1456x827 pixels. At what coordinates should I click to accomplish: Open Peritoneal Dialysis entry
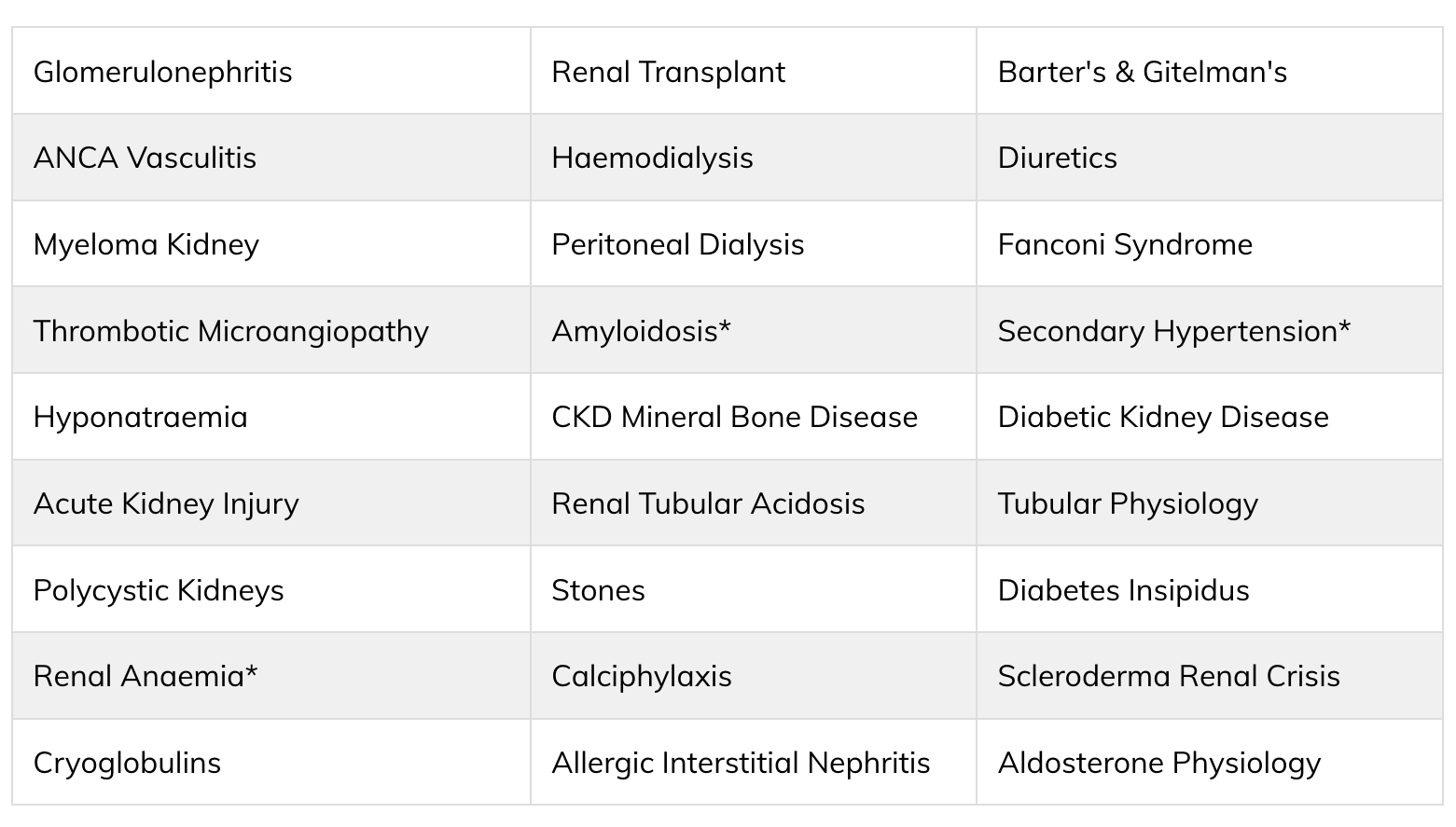(677, 244)
